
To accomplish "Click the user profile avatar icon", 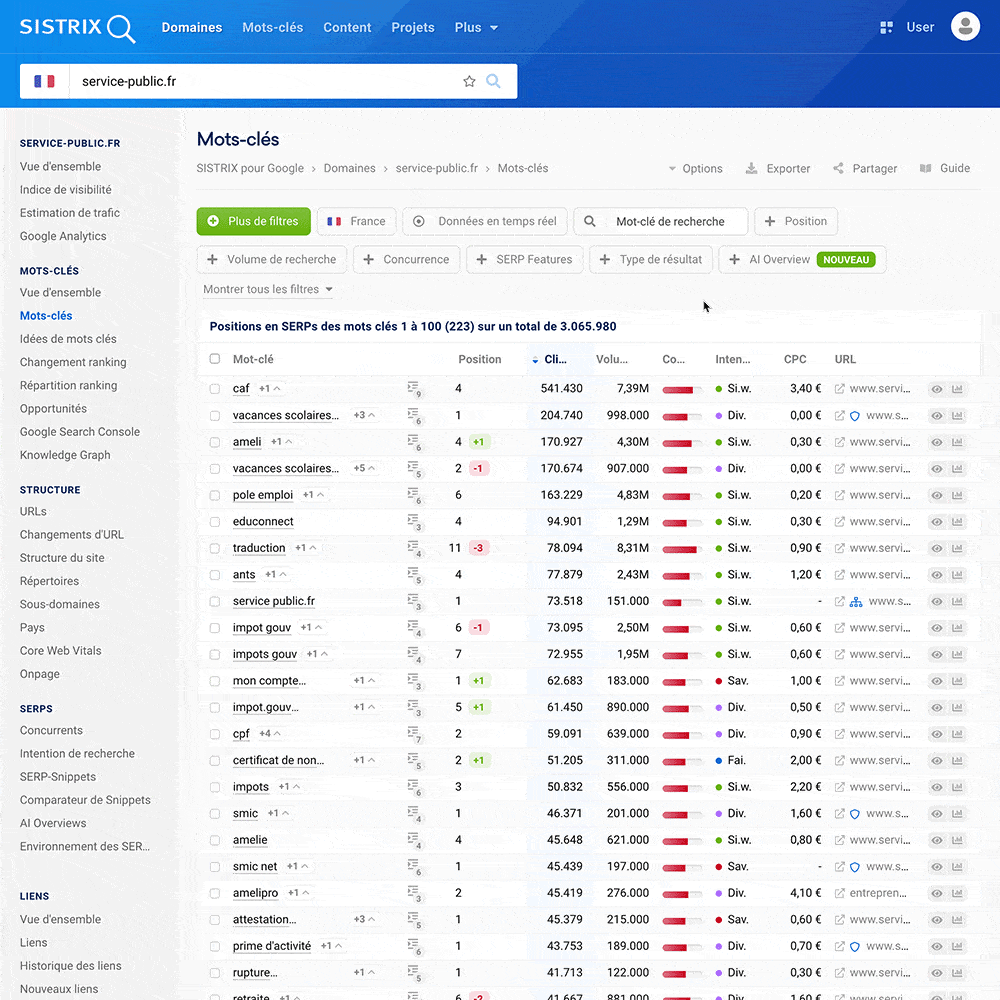I will pyautogui.click(x=965, y=27).
